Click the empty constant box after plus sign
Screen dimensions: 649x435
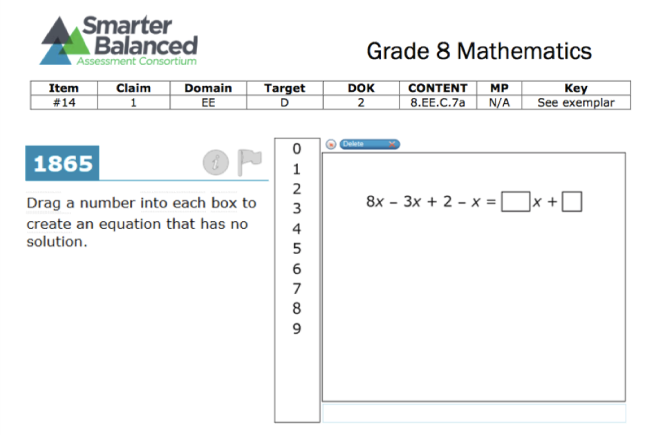tap(572, 202)
